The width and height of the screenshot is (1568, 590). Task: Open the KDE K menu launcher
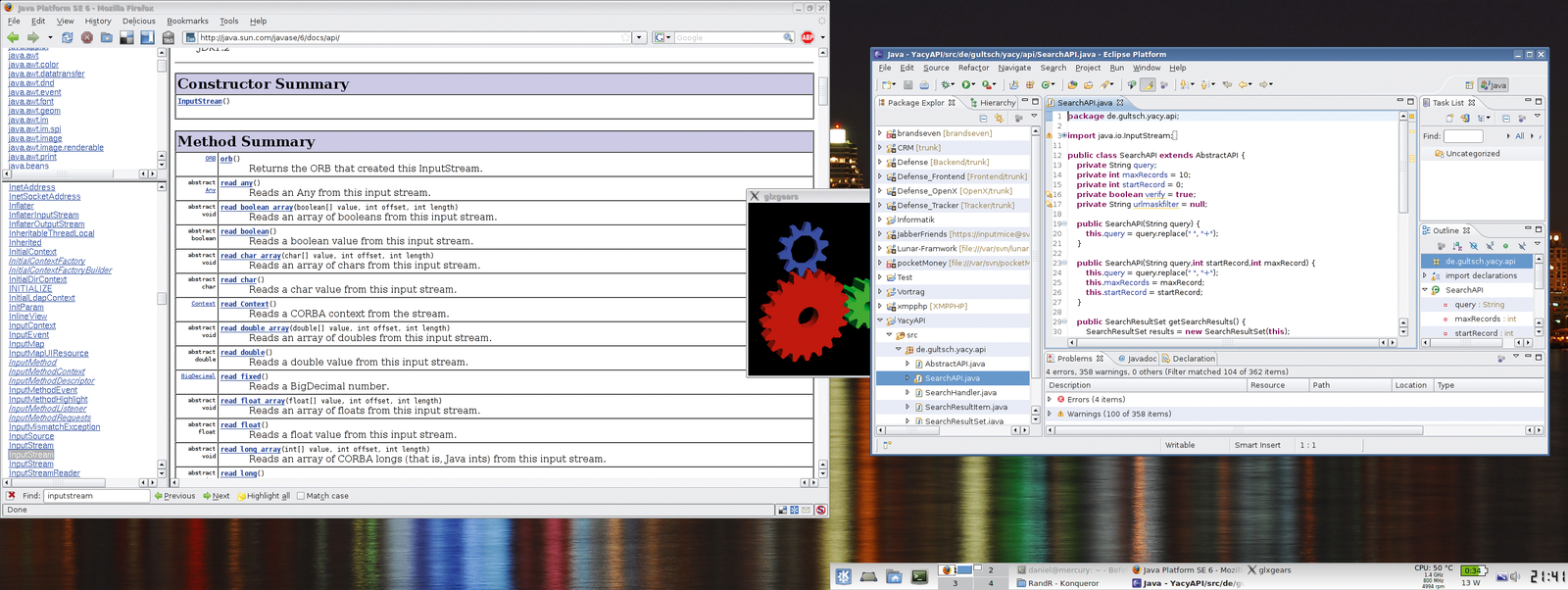843,576
